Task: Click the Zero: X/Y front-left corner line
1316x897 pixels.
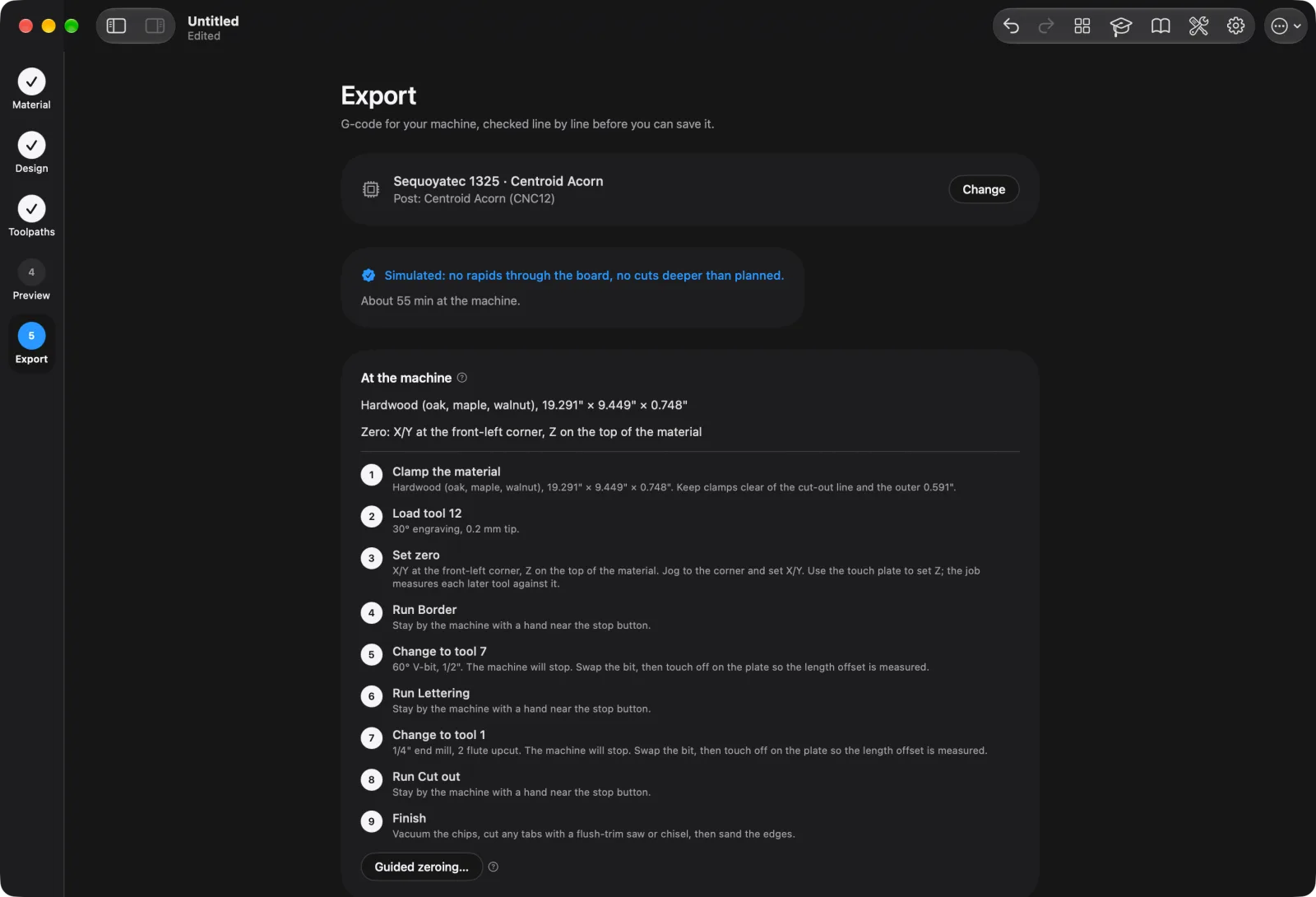Action: [x=531, y=432]
